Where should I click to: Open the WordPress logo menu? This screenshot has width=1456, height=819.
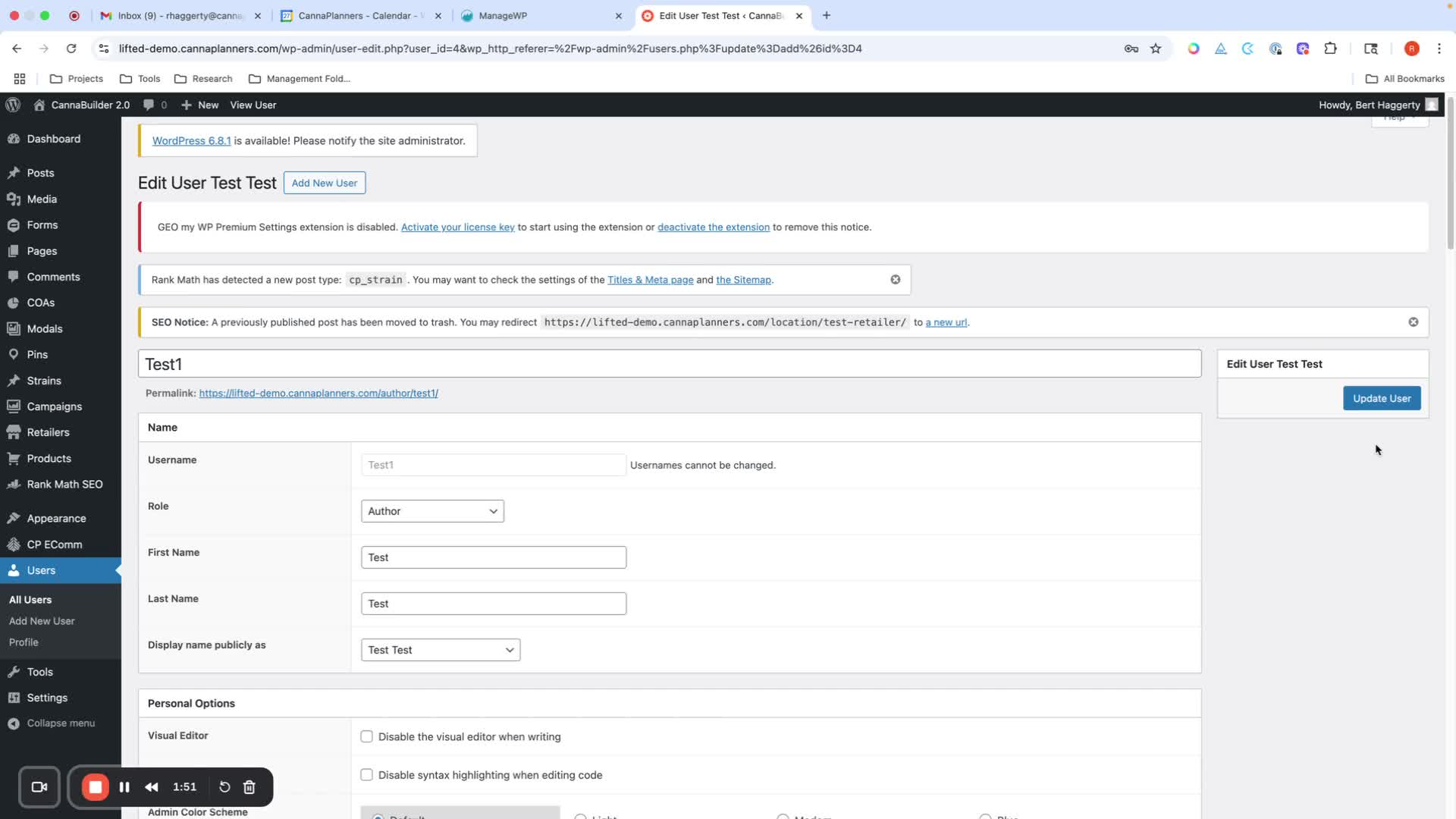(x=13, y=105)
